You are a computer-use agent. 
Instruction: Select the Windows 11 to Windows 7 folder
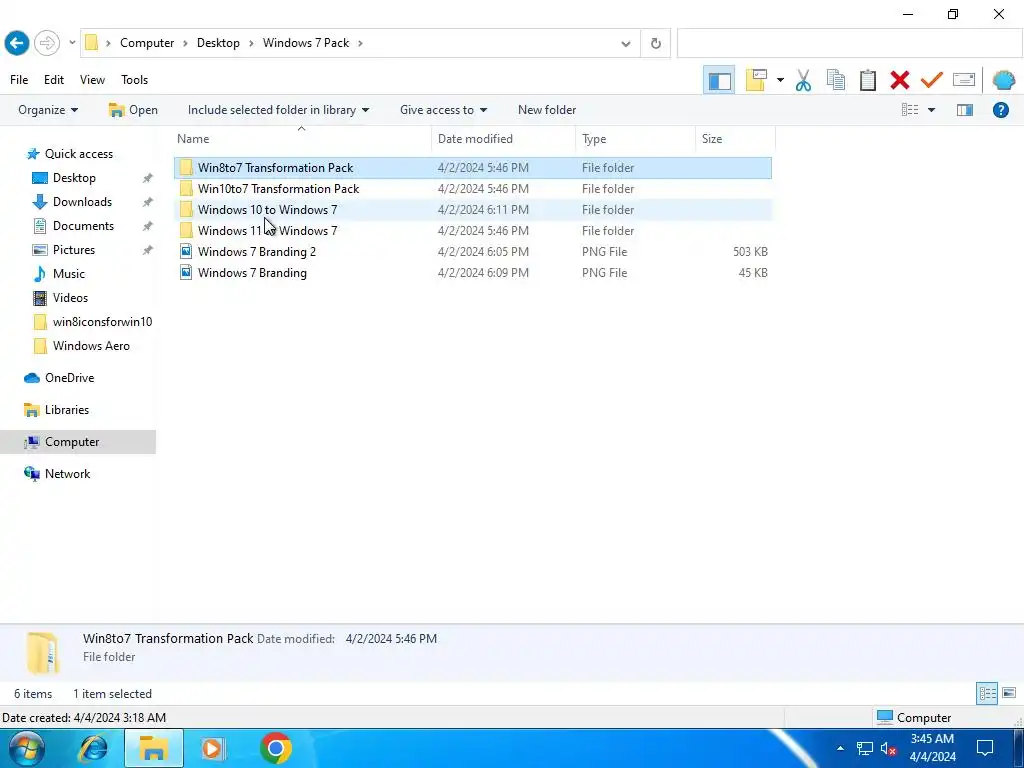click(x=473, y=231)
